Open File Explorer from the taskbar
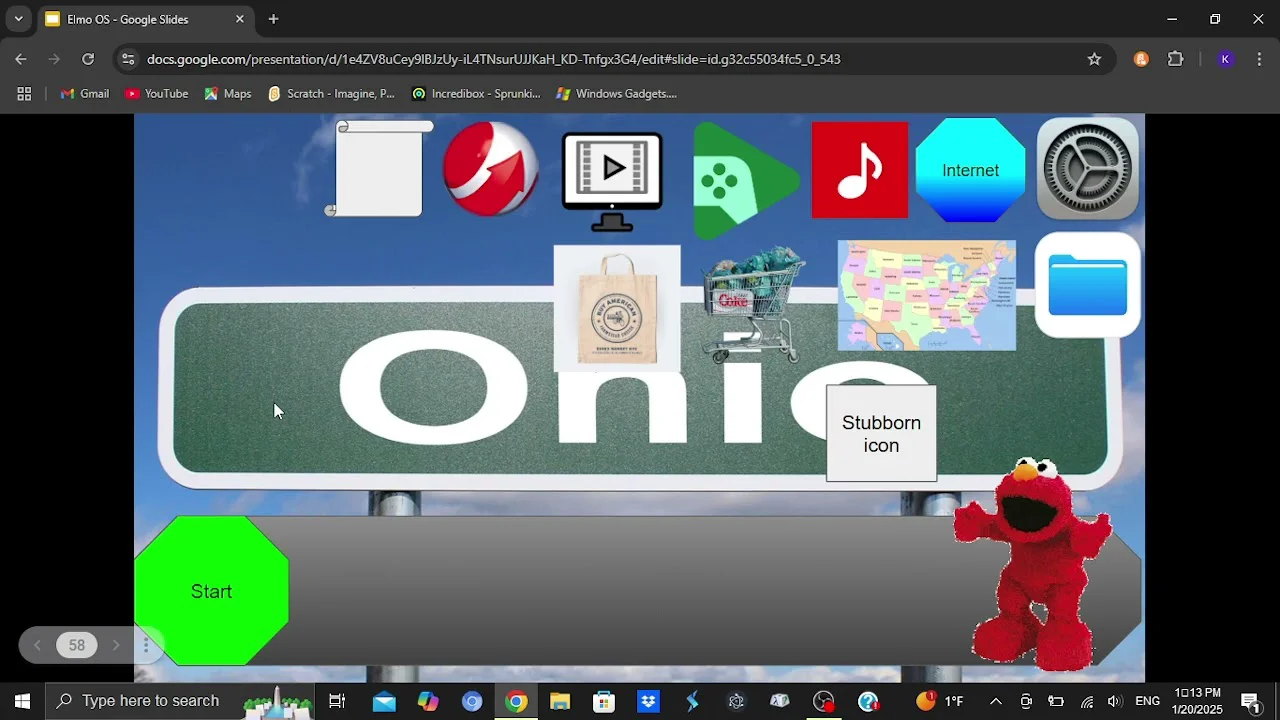The height and width of the screenshot is (720, 1280). pyautogui.click(x=560, y=701)
